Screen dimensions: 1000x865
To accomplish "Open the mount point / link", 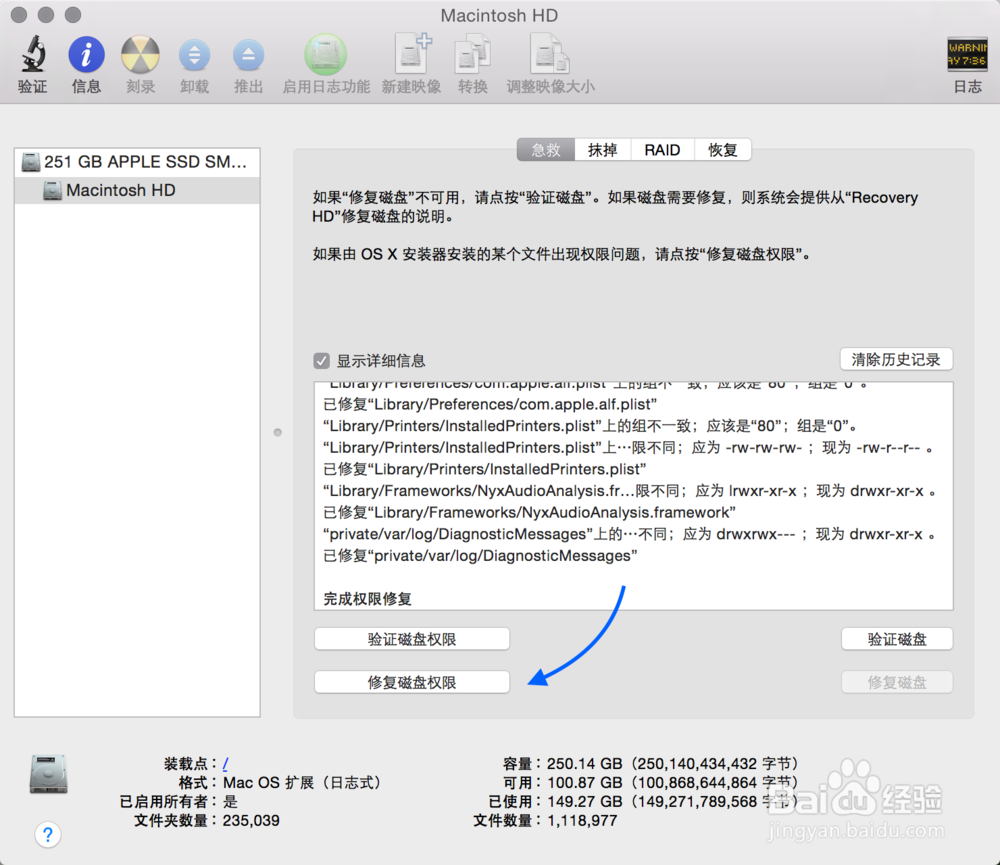I will [225, 763].
